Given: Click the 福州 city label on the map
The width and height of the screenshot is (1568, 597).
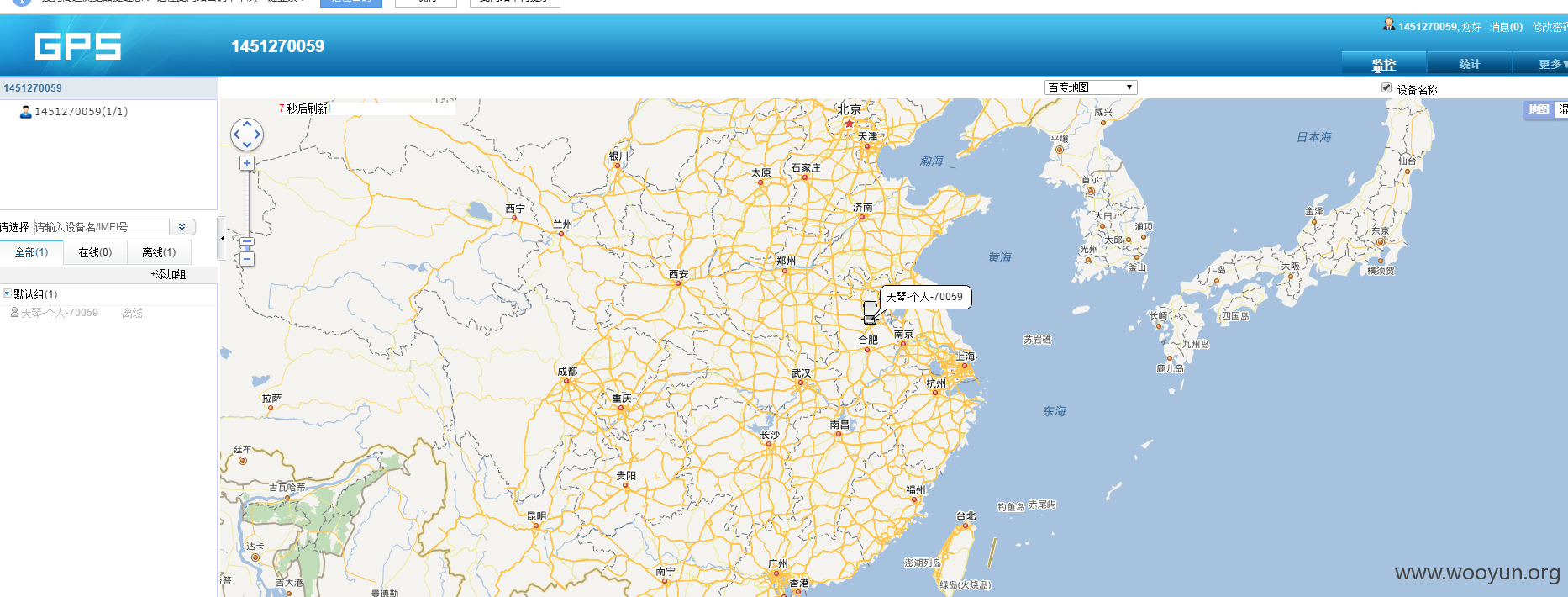Looking at the screenshot, I should pos(915,489).
